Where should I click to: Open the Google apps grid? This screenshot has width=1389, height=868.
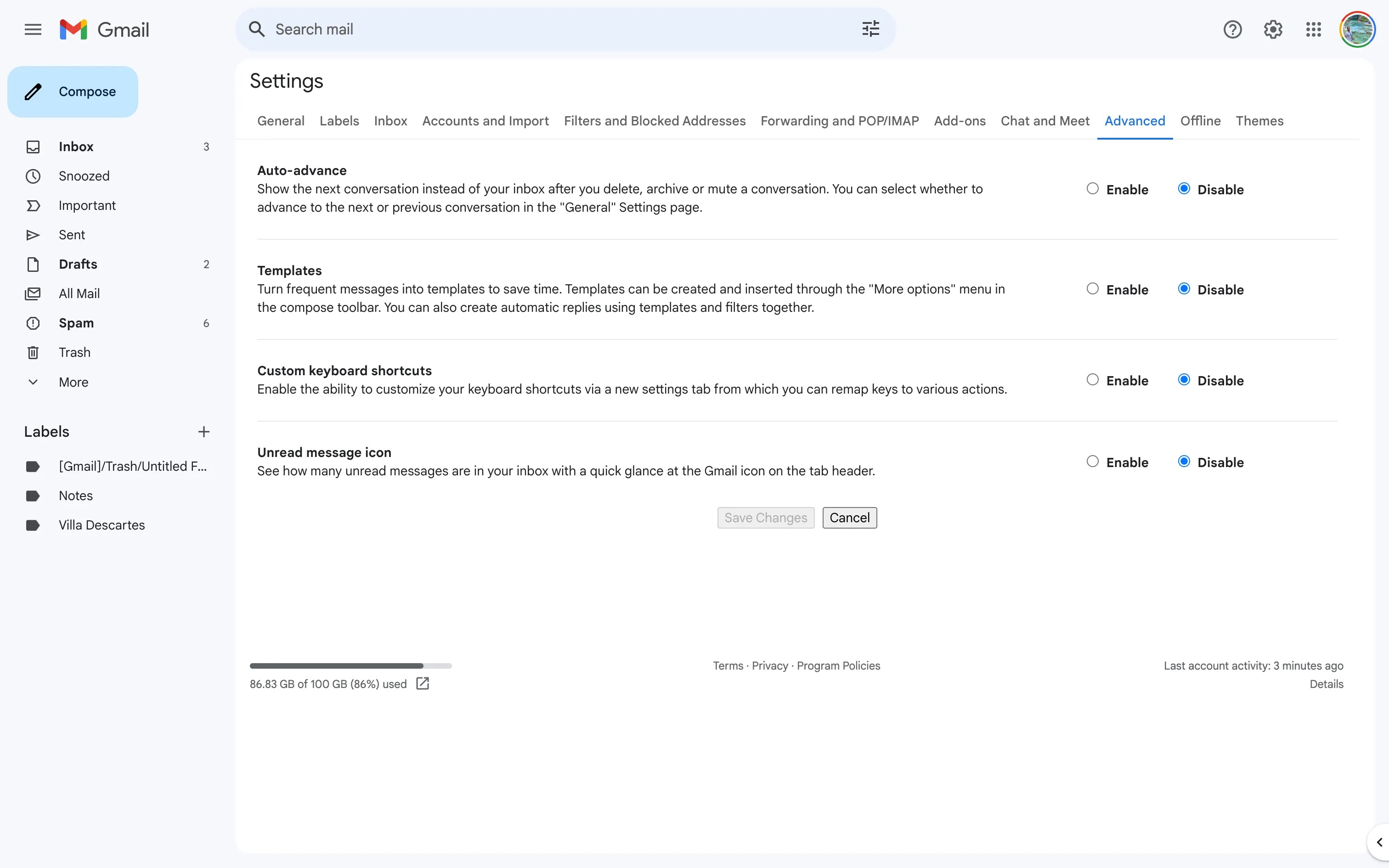[x=1313, y=29]
